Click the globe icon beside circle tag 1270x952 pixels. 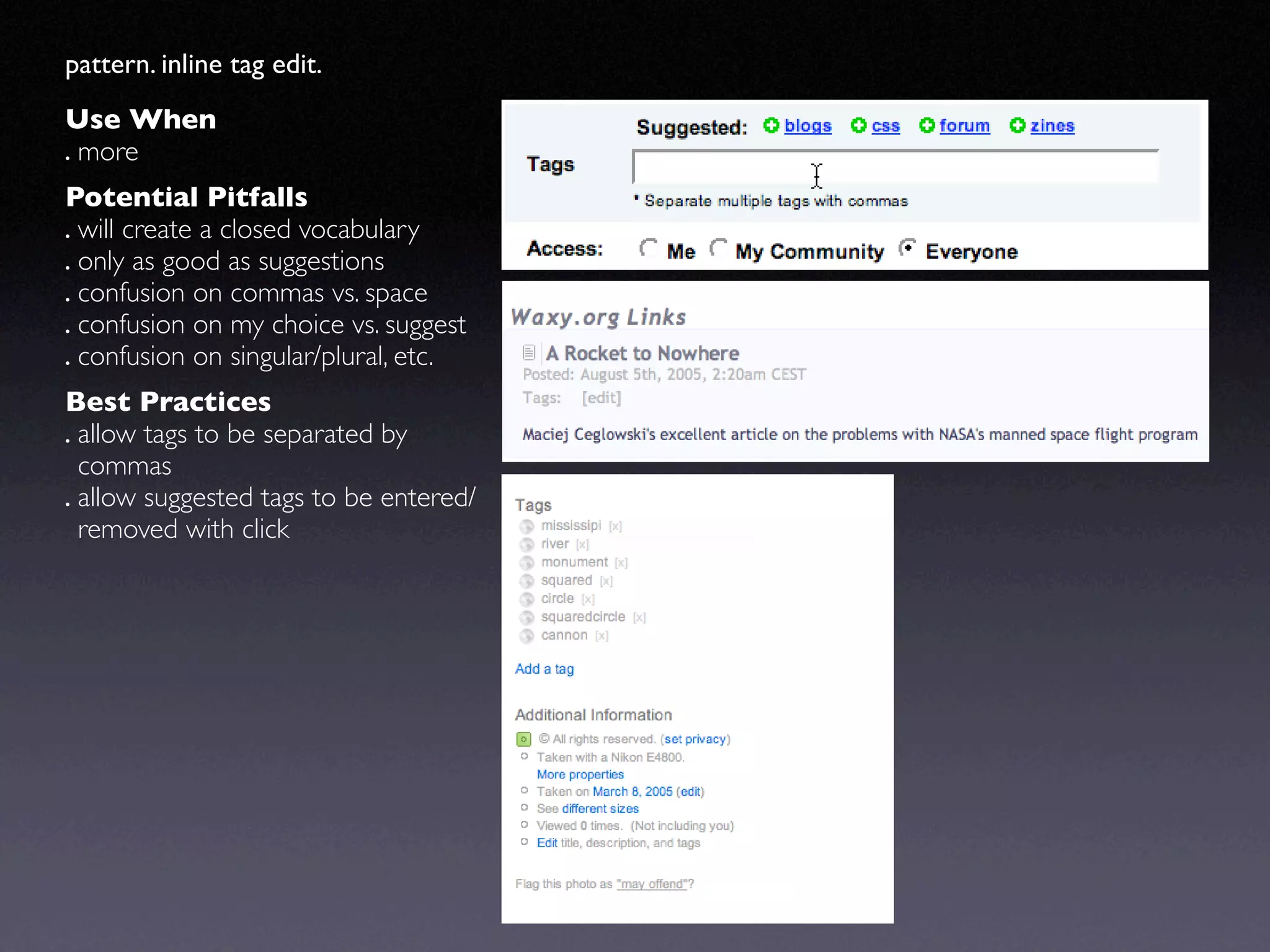click(x=526, y=599)
